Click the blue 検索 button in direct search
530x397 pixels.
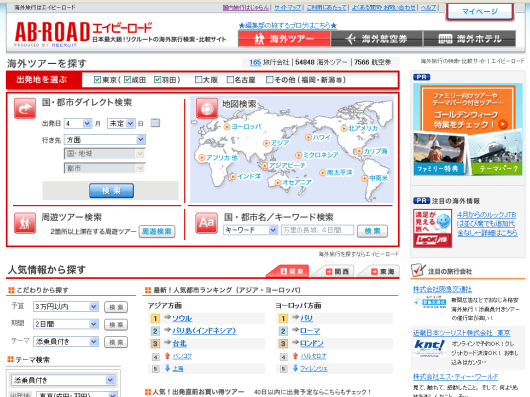point(111,191)
